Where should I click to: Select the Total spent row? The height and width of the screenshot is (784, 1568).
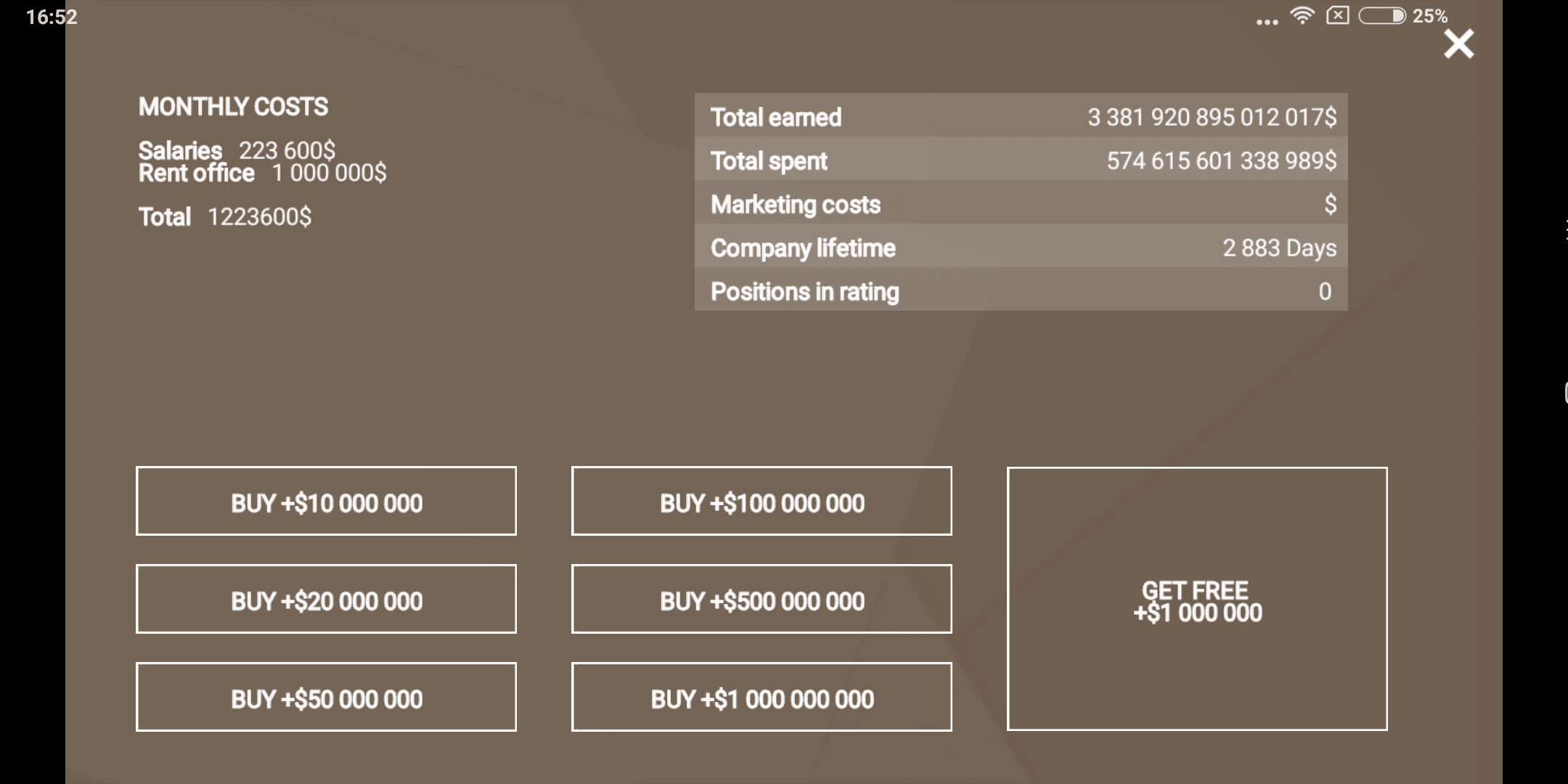[x=1021, y=158]
